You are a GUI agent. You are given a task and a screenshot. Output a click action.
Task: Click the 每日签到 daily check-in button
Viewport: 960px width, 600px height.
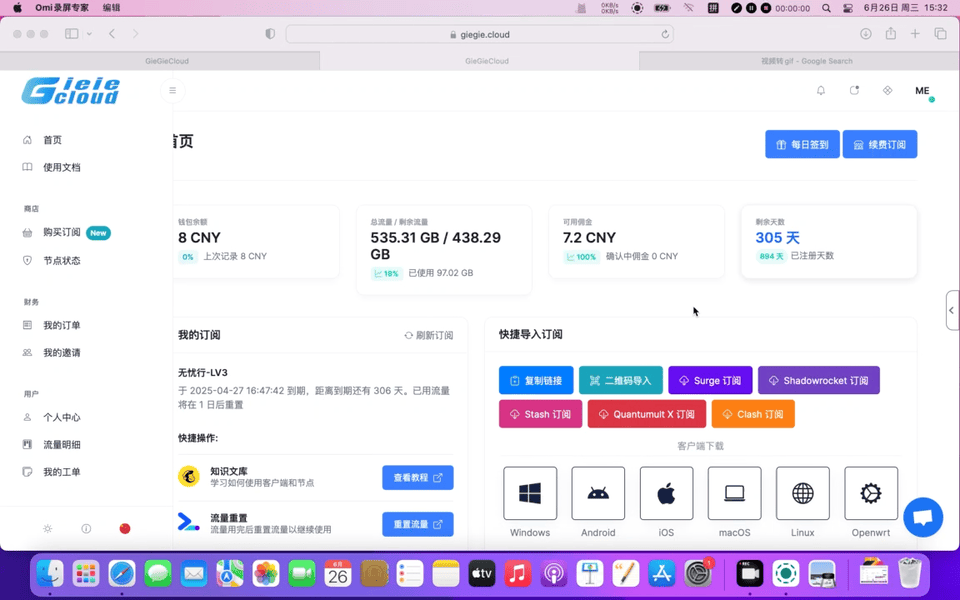click(x=802, y=144)
